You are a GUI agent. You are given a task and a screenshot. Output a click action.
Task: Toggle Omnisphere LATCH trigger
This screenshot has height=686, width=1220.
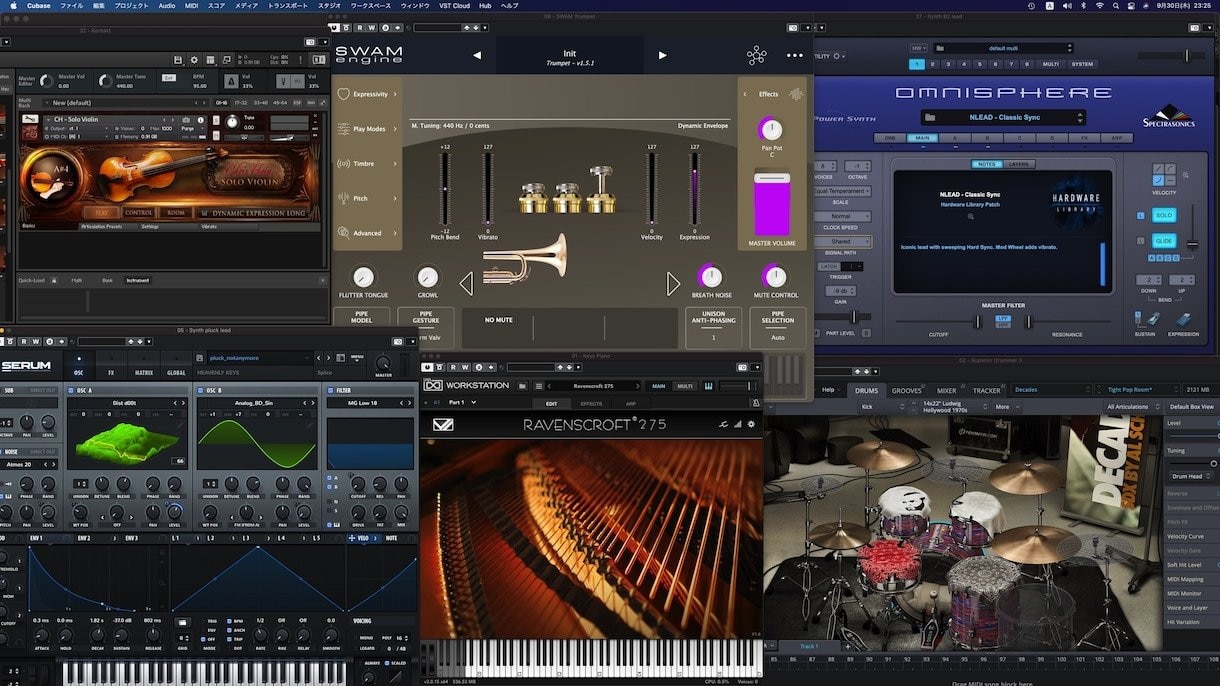829,266
